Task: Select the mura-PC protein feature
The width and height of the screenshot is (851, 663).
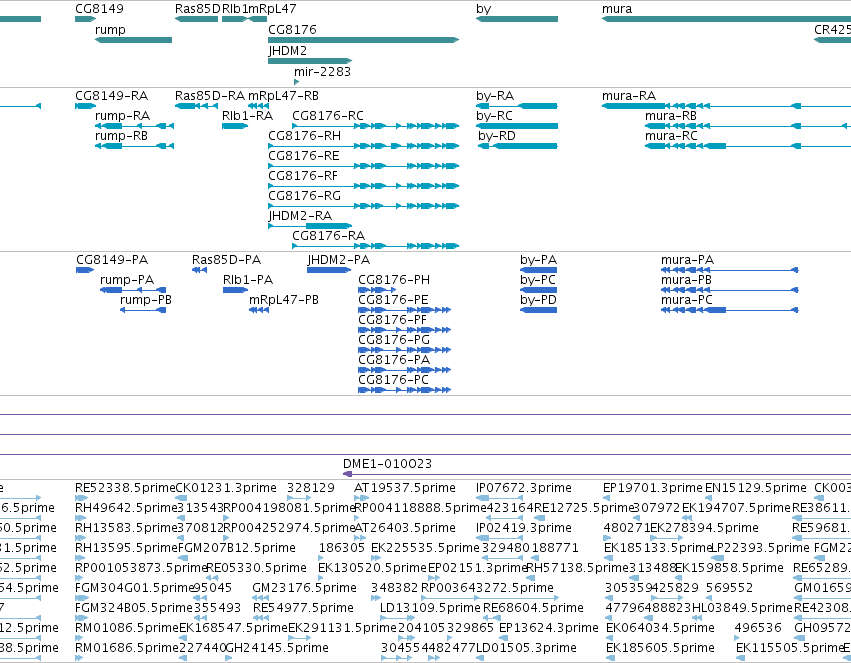Action: click(729, 310)
